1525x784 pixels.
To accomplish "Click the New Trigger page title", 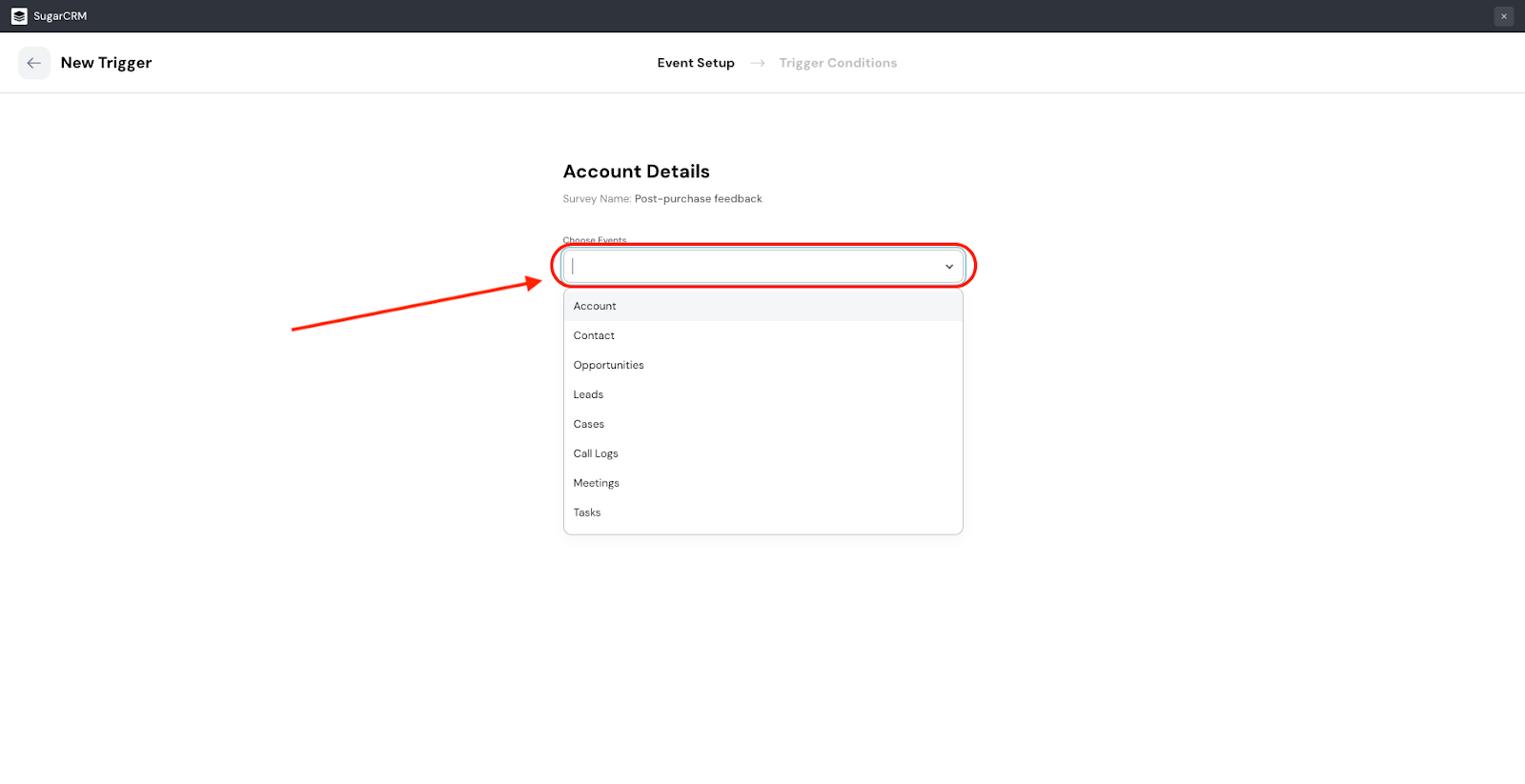I will pyautogui.click(x=106, y=63).
